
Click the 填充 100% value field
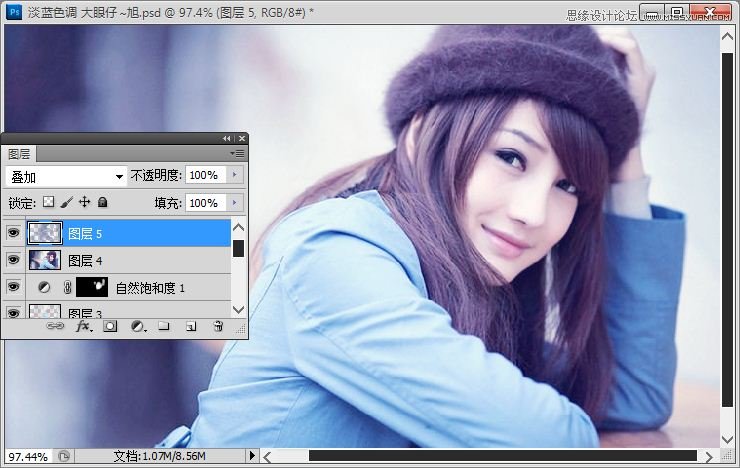click(x=206, y=203)
